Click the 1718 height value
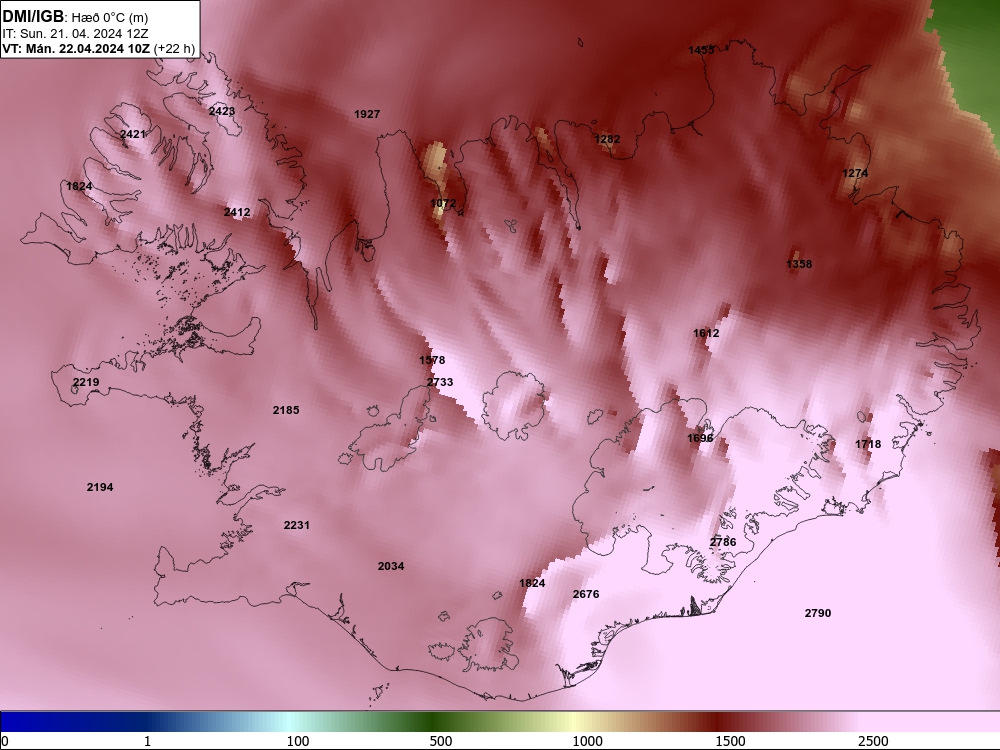 point(868,444)
